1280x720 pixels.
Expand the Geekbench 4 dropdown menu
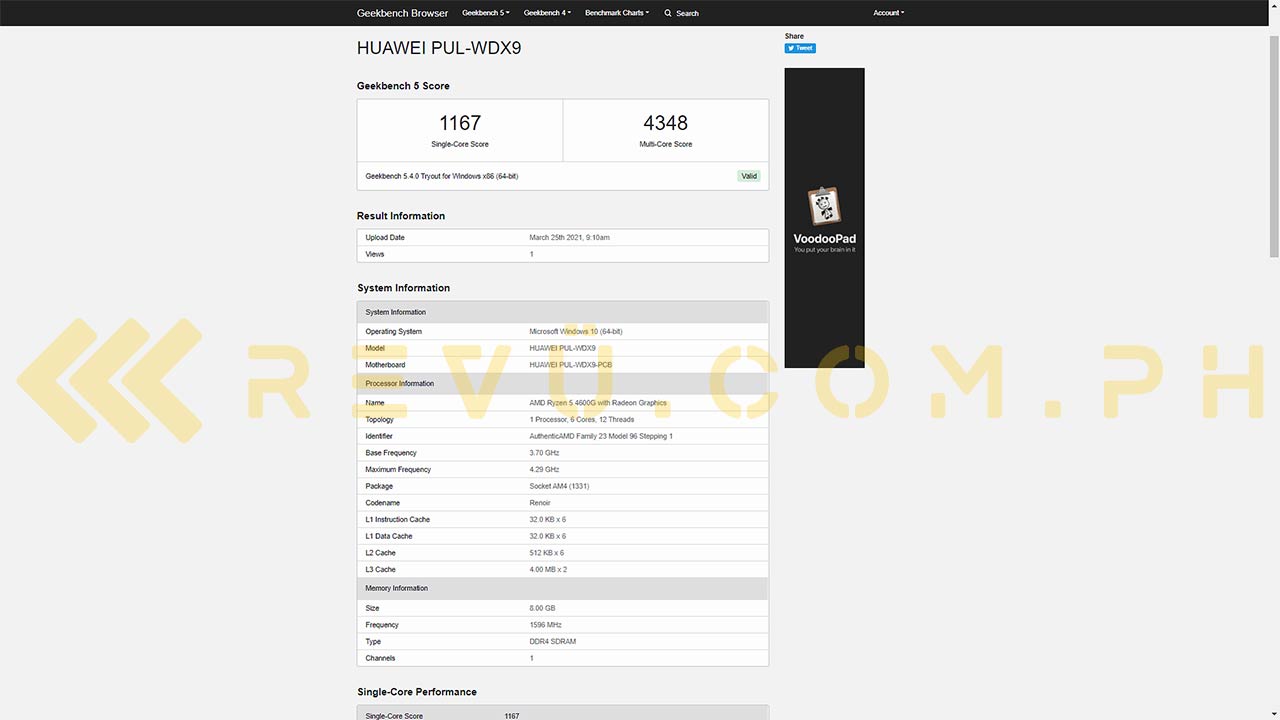[x=546, y=13]
